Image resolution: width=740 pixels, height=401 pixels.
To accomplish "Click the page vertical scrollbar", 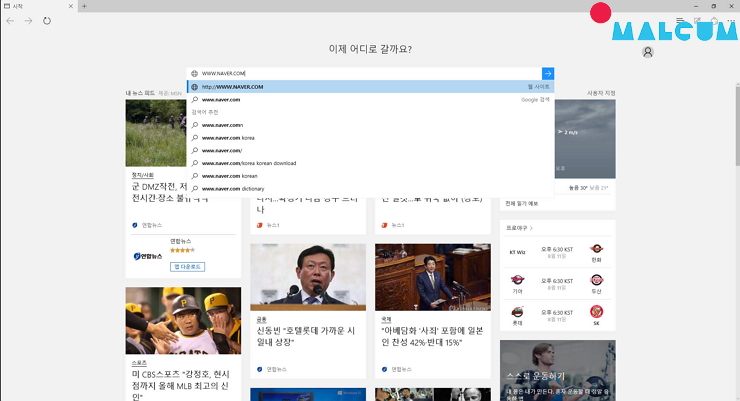I will coord(737,125).
